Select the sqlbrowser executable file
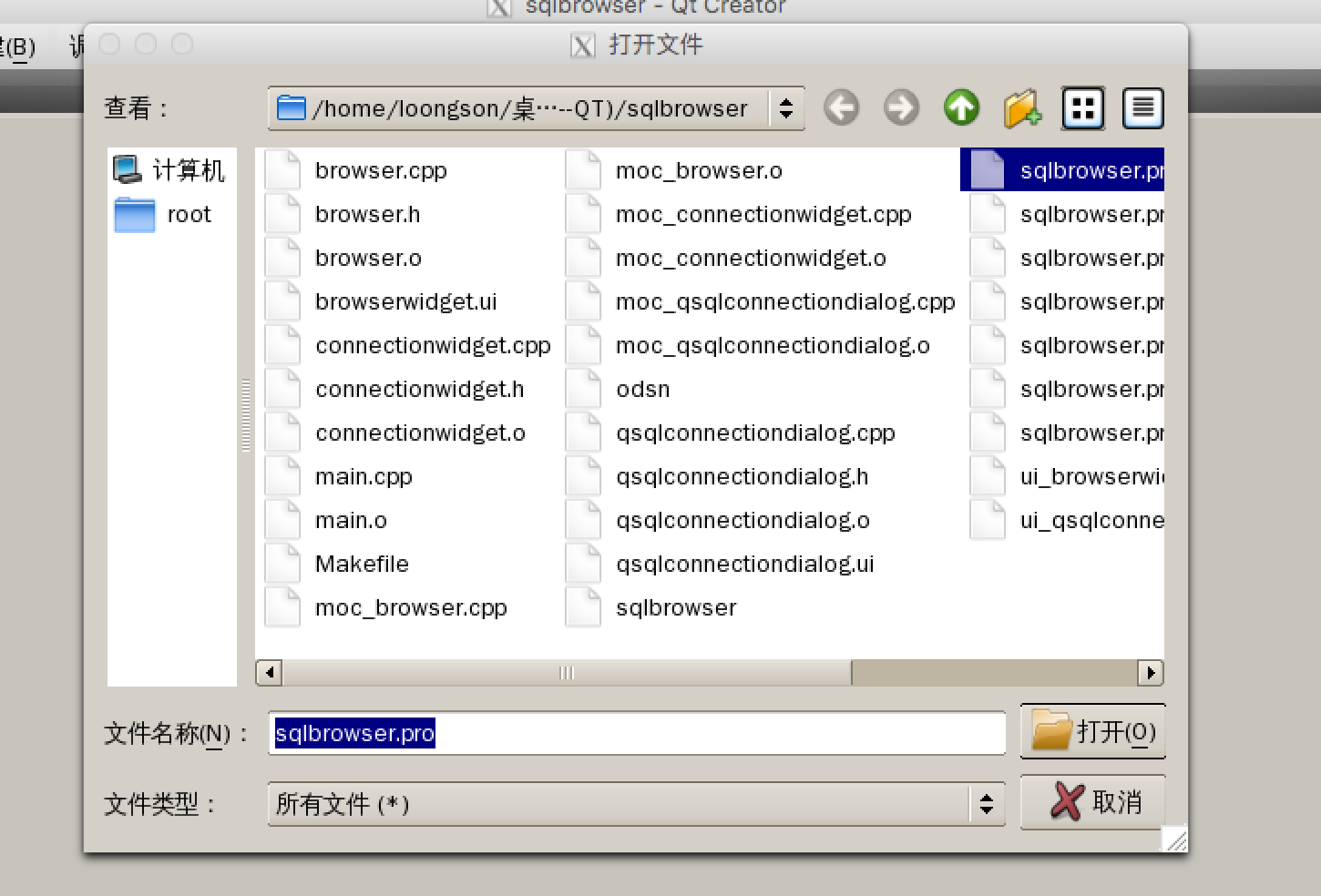Viewport: 1321px width, 896px height. [676, 607]
